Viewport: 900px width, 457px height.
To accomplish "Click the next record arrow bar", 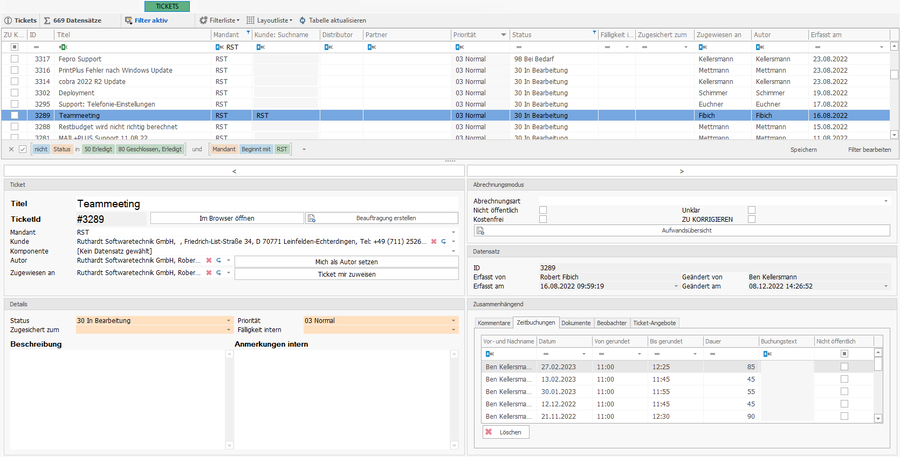I will (682, 171).
